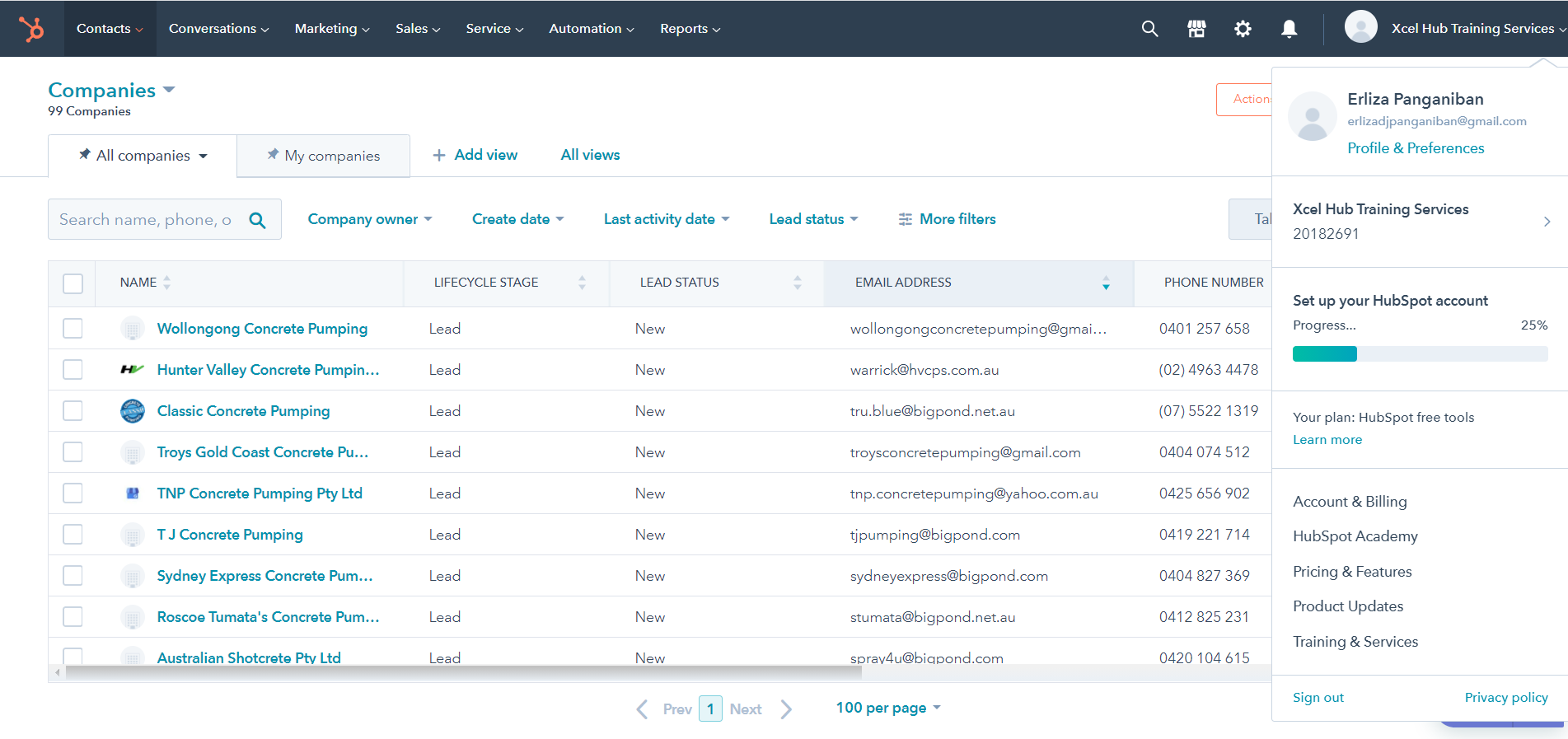Click the pin icon on All companies tab
This screenshot has height=739, width=1568.
pyautogui.click(x=84, y=154)
